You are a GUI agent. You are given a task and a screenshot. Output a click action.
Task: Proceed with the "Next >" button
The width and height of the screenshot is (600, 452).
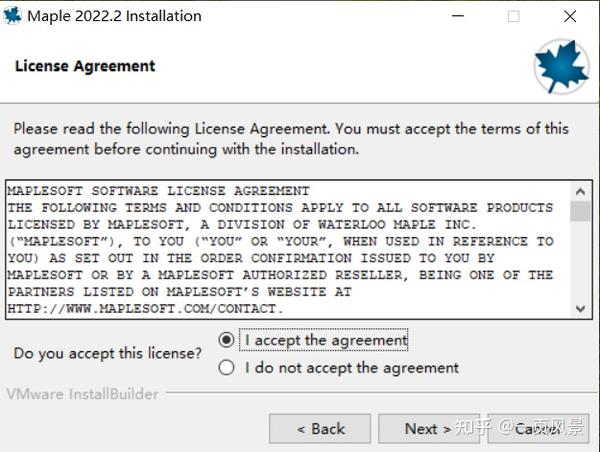(x=427, y=429)
